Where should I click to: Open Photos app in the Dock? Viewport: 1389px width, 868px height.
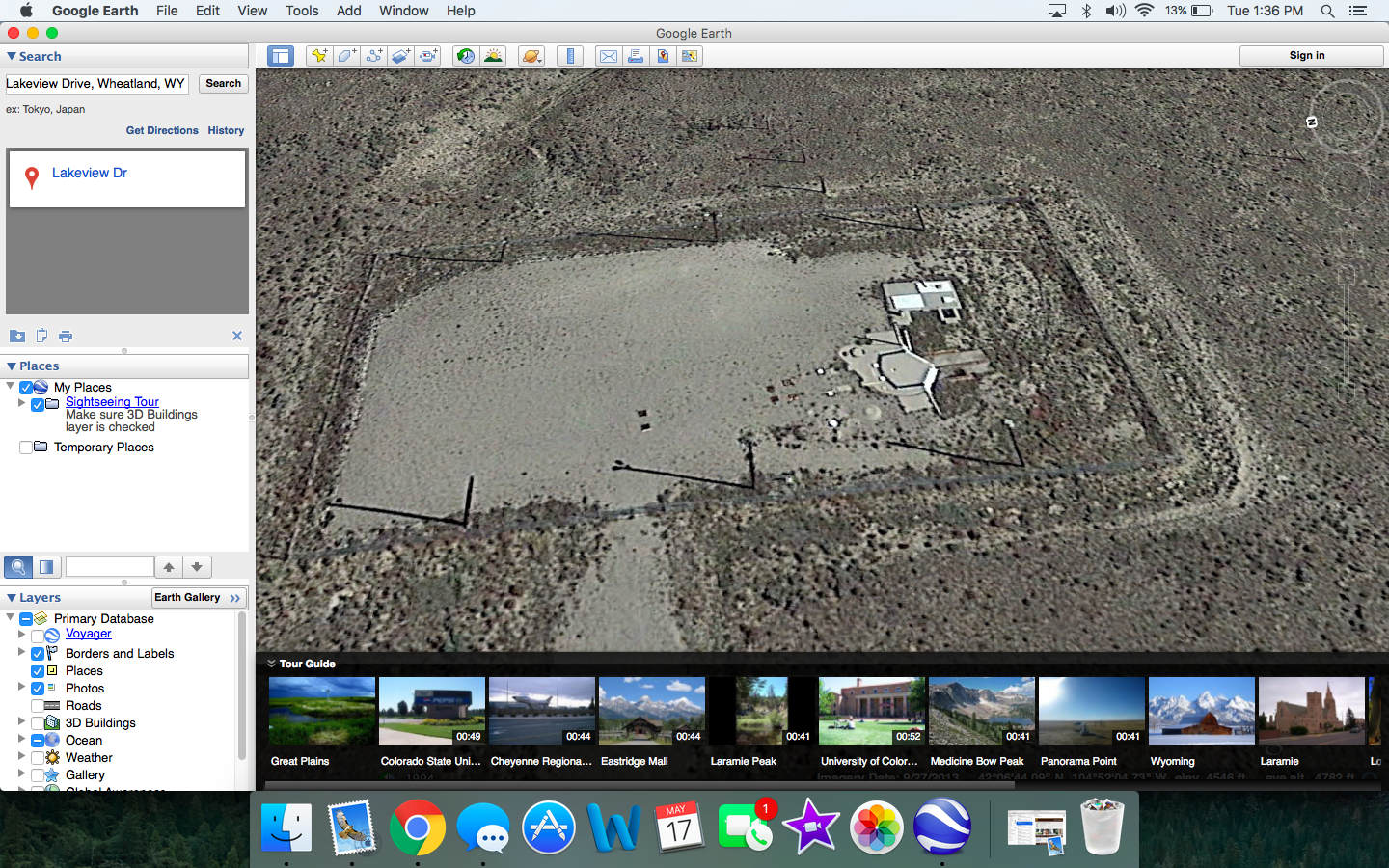(876, 827)
